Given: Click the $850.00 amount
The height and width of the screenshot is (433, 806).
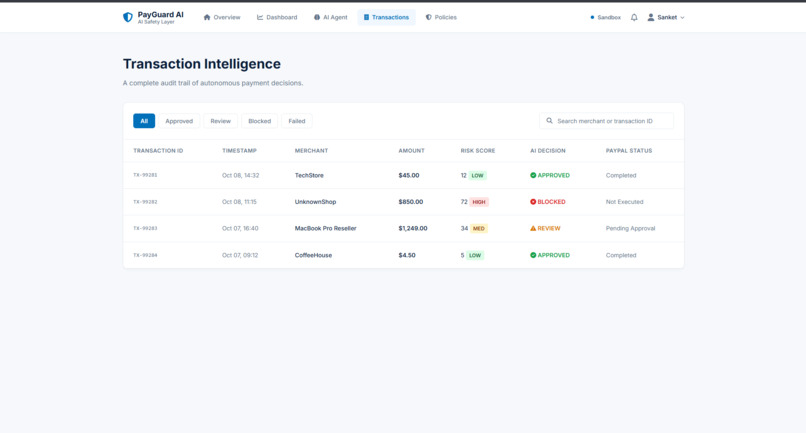Looking at the screenshot, I should coord(411,202).
